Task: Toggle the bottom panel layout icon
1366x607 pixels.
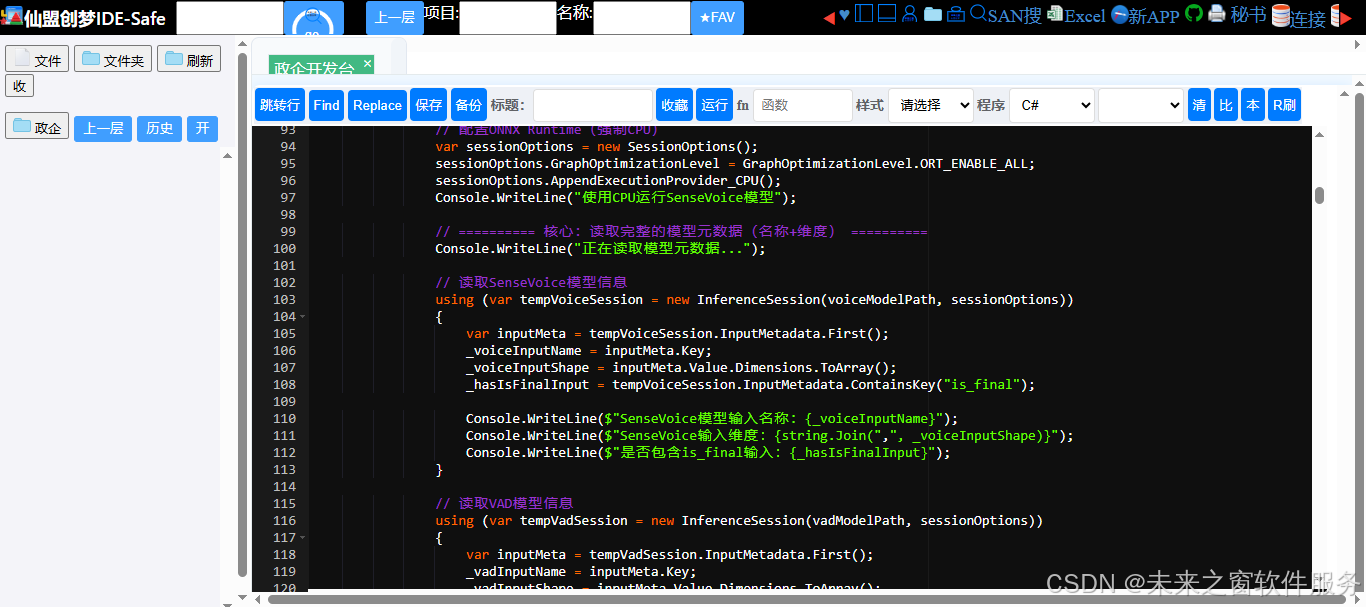Action: (x=887, y=13)
